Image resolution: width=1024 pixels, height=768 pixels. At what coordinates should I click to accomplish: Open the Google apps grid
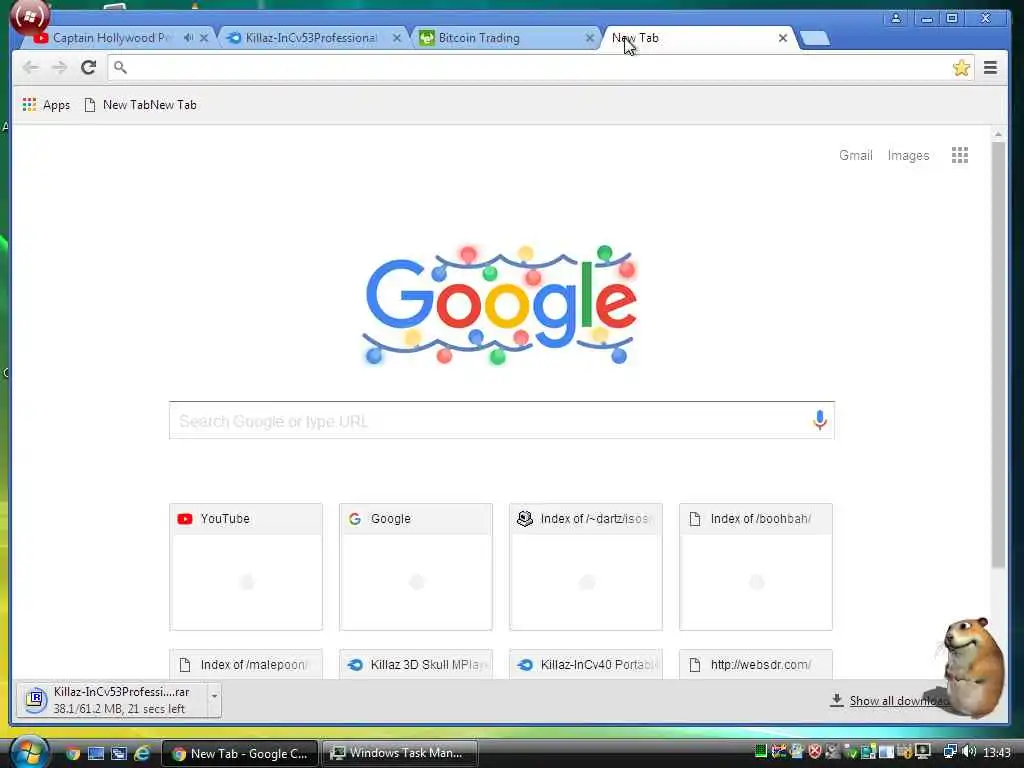point(959,155)
